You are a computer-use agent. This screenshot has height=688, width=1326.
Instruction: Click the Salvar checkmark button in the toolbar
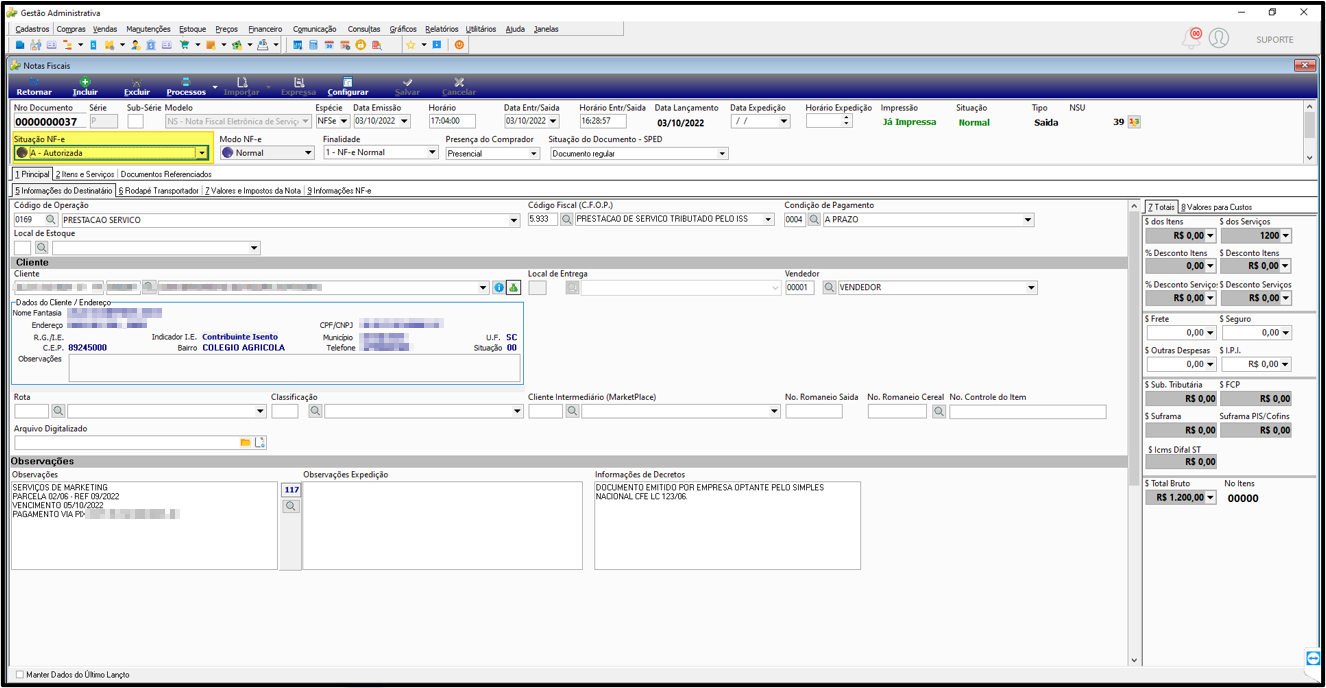click(x=407, y=87)
